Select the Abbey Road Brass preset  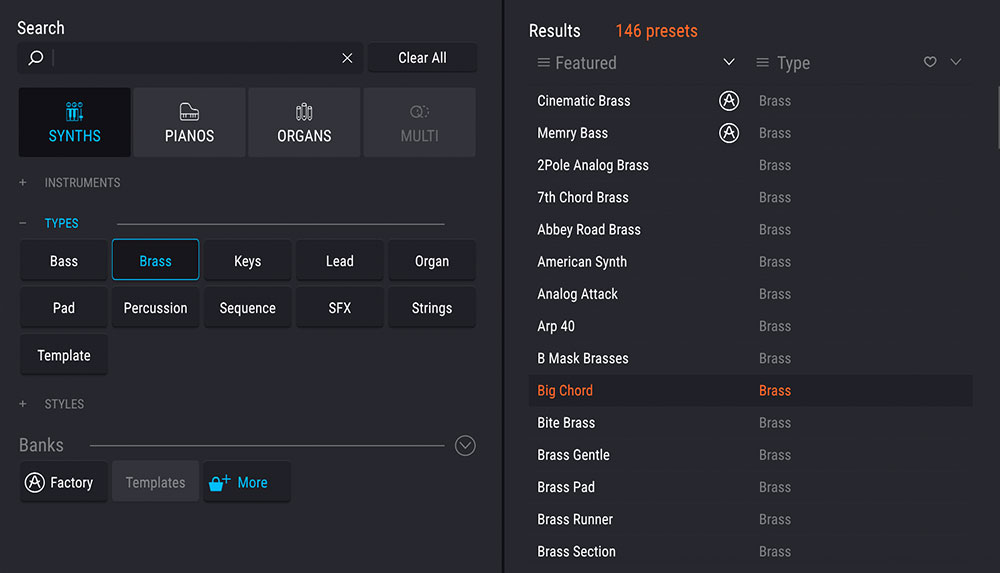pos(589,230)
